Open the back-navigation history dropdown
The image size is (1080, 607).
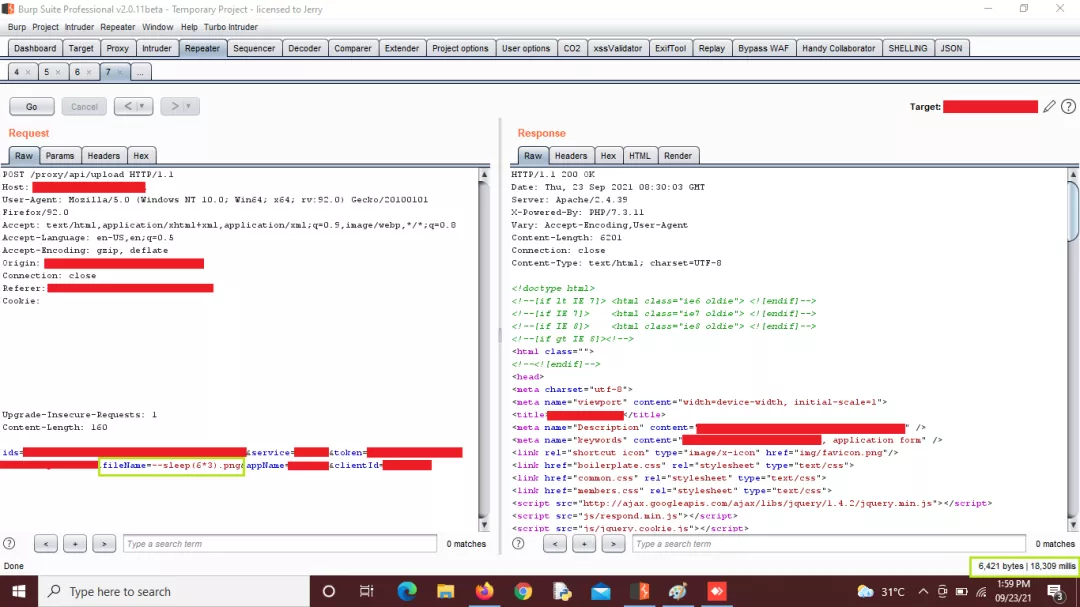coord(141,106)
